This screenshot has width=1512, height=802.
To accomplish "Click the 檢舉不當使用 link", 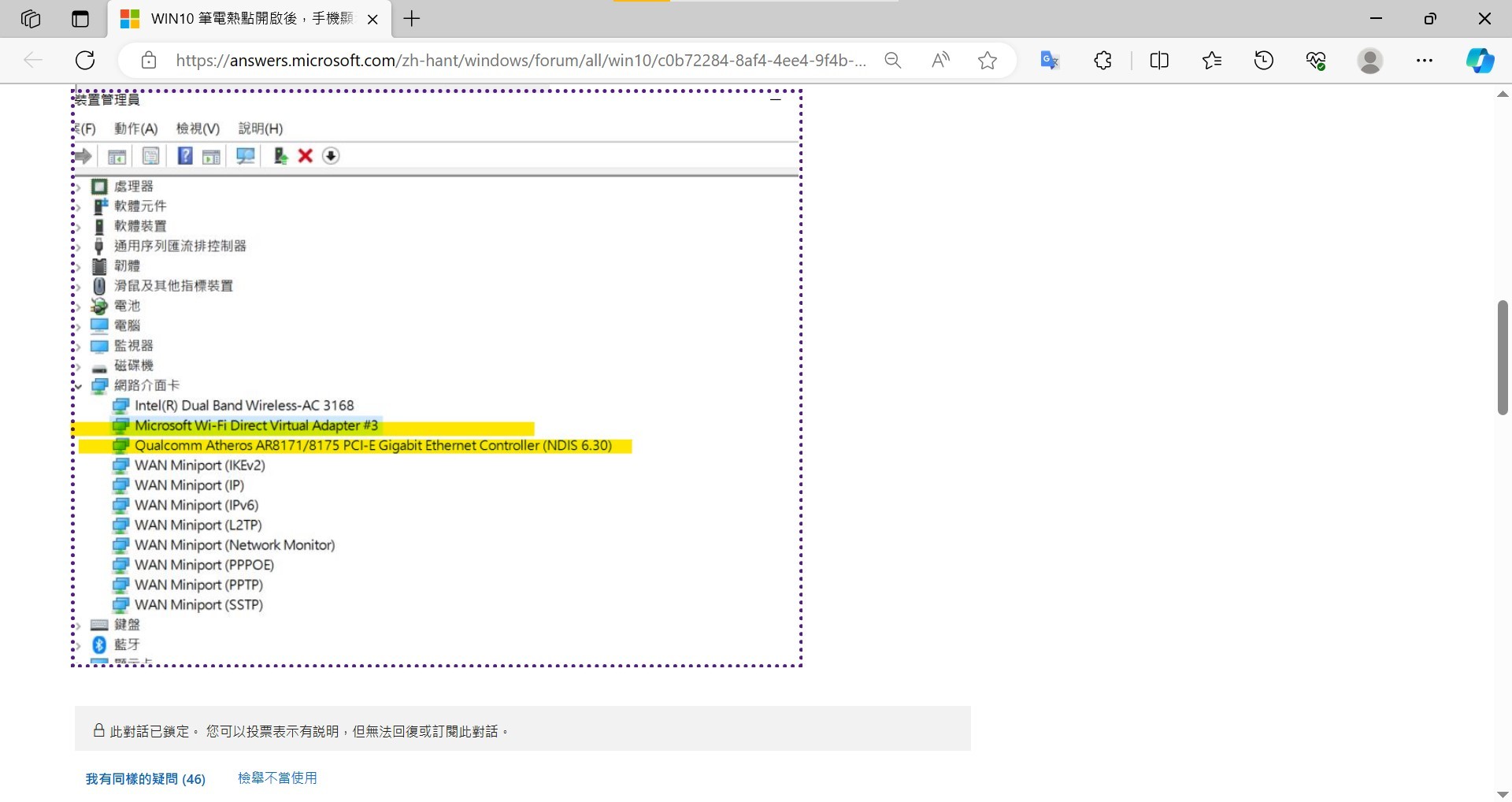I will pyautogui.click(x=277, y=778).
